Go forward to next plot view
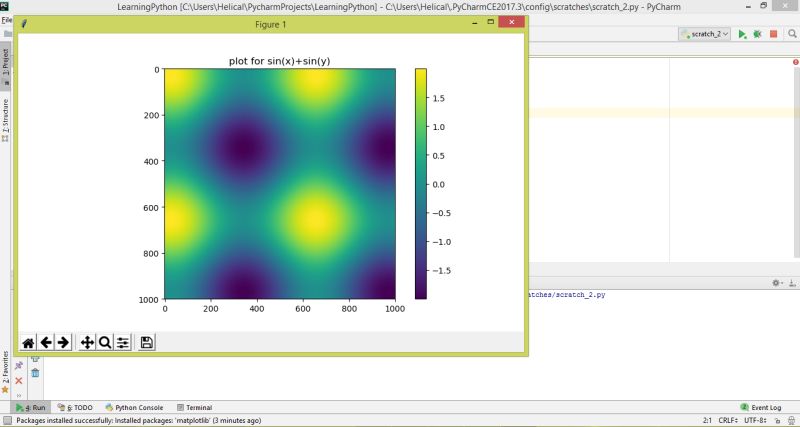Image resolution: width=800 pixels, height=427 pixels. click(x=63, y=342)
